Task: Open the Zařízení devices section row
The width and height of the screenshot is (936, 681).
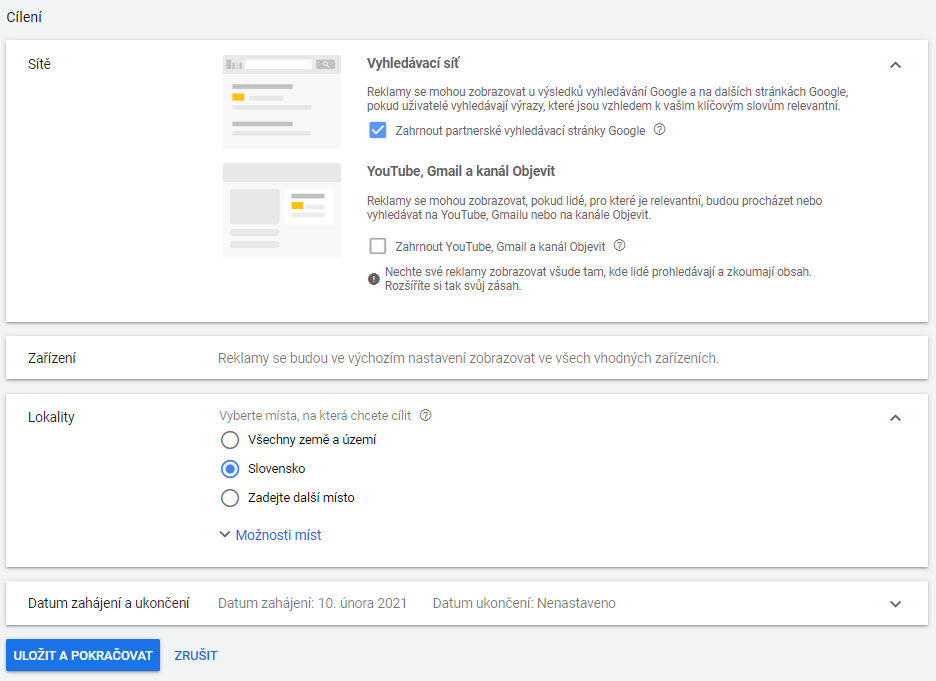Action: pyautogui.click(x=467, y=358)
